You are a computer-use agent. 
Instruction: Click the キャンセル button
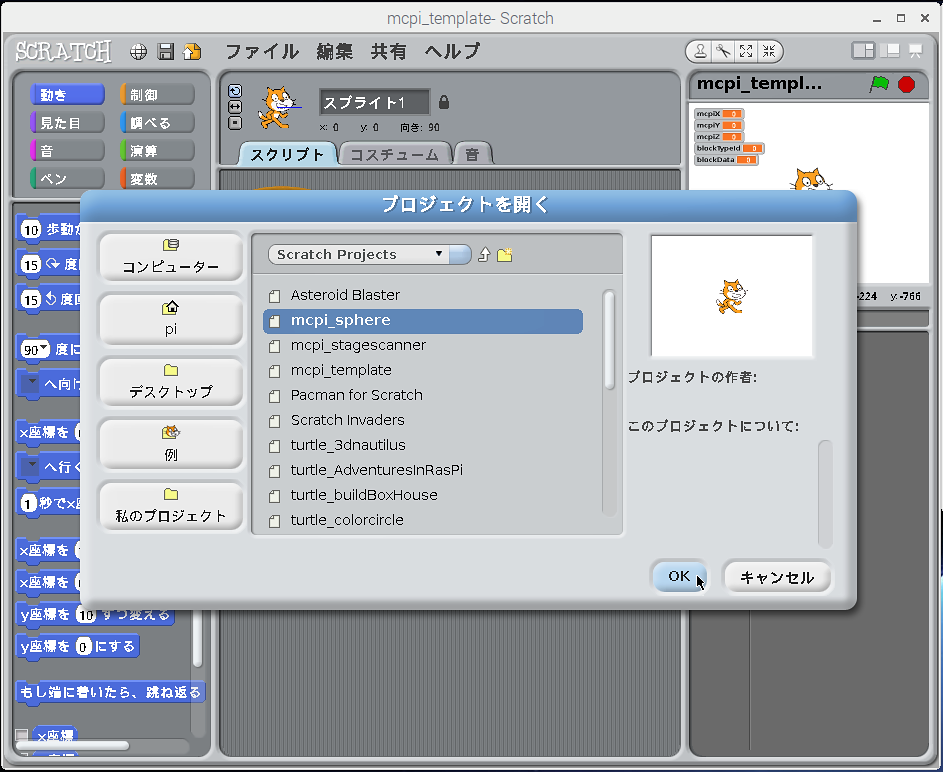(x=777, y=577)
